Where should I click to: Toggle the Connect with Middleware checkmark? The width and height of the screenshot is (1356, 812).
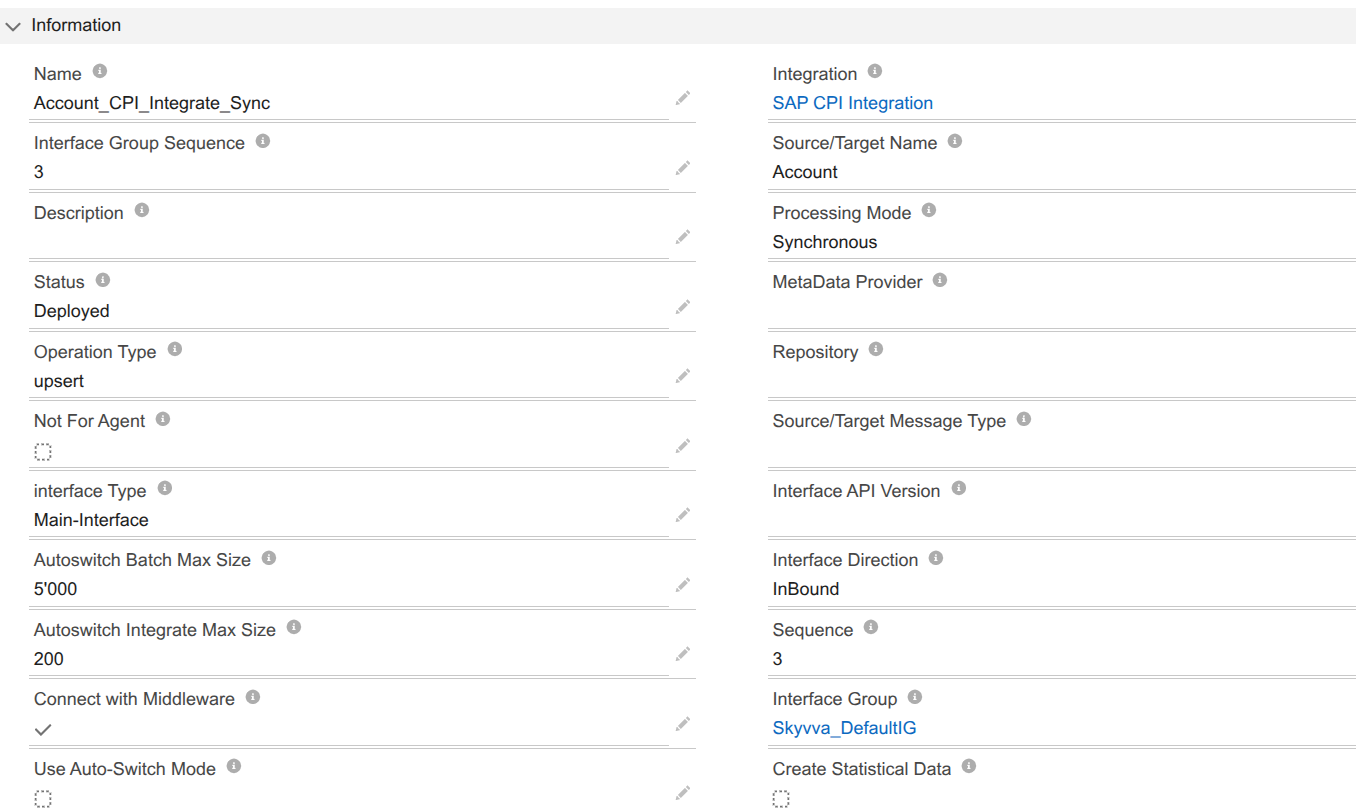point(43,730)
